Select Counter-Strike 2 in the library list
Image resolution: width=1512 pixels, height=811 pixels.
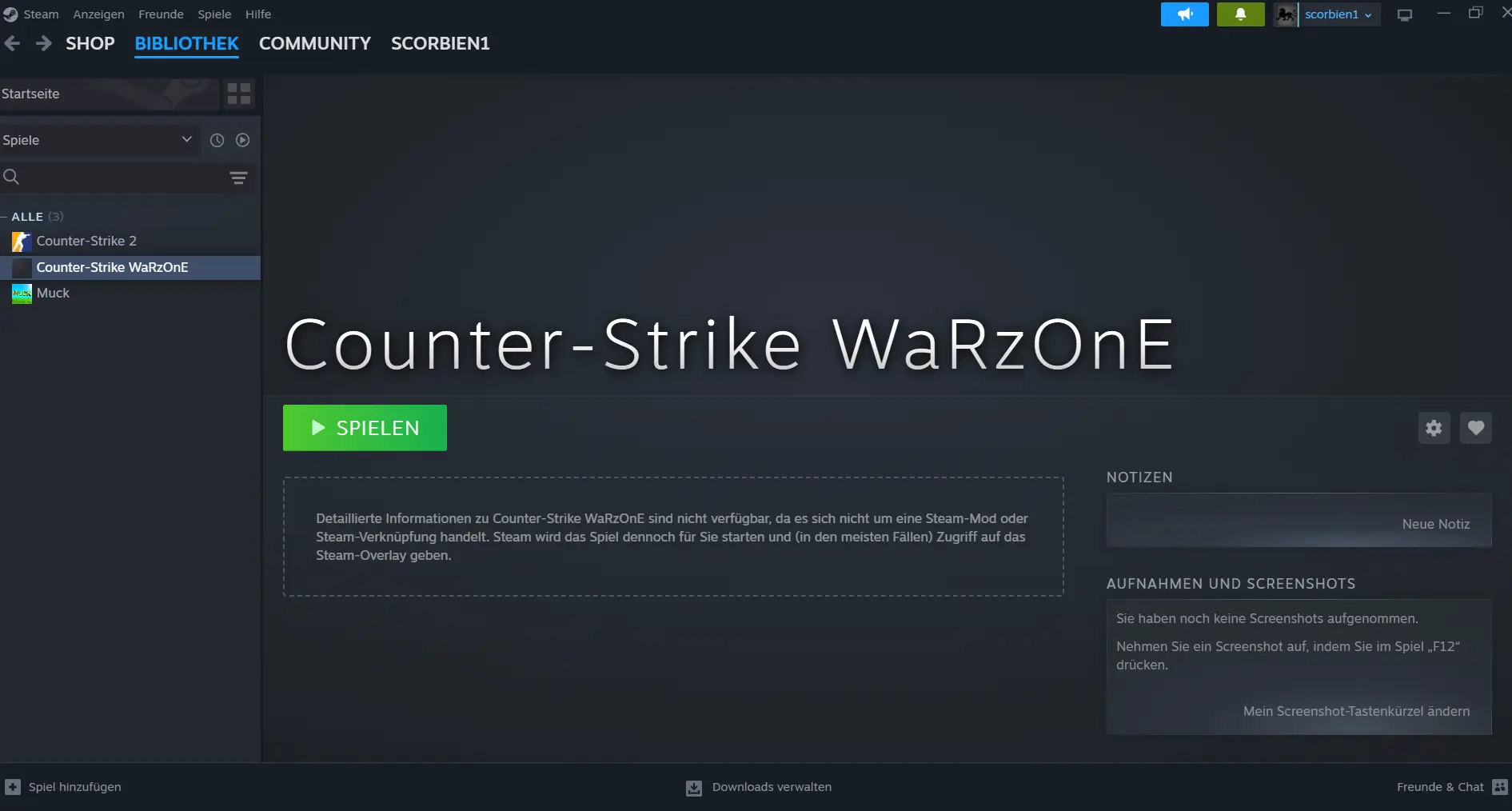(x=130, y=241)
